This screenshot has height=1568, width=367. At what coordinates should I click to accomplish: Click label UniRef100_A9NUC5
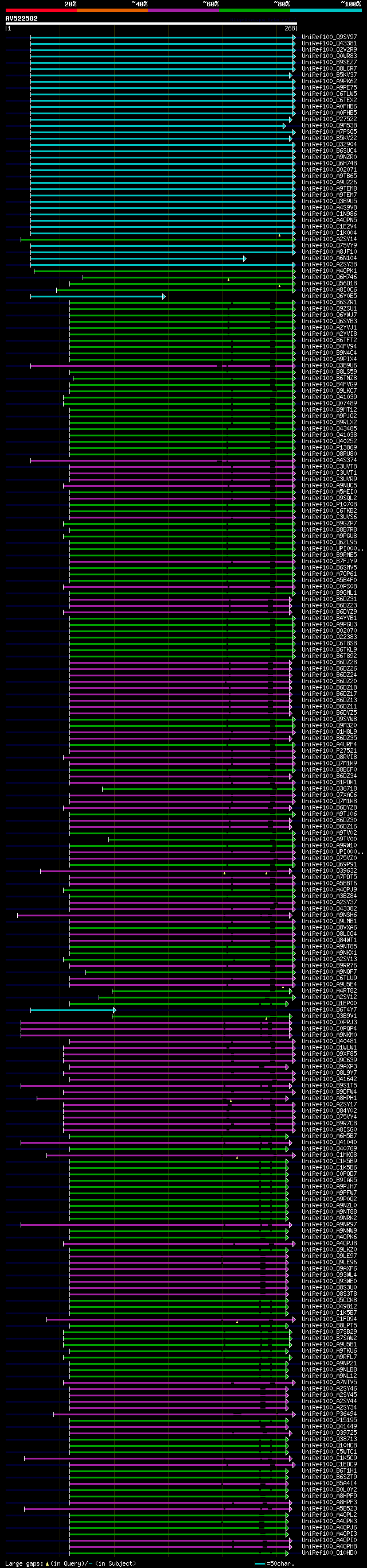pos(329,485)
